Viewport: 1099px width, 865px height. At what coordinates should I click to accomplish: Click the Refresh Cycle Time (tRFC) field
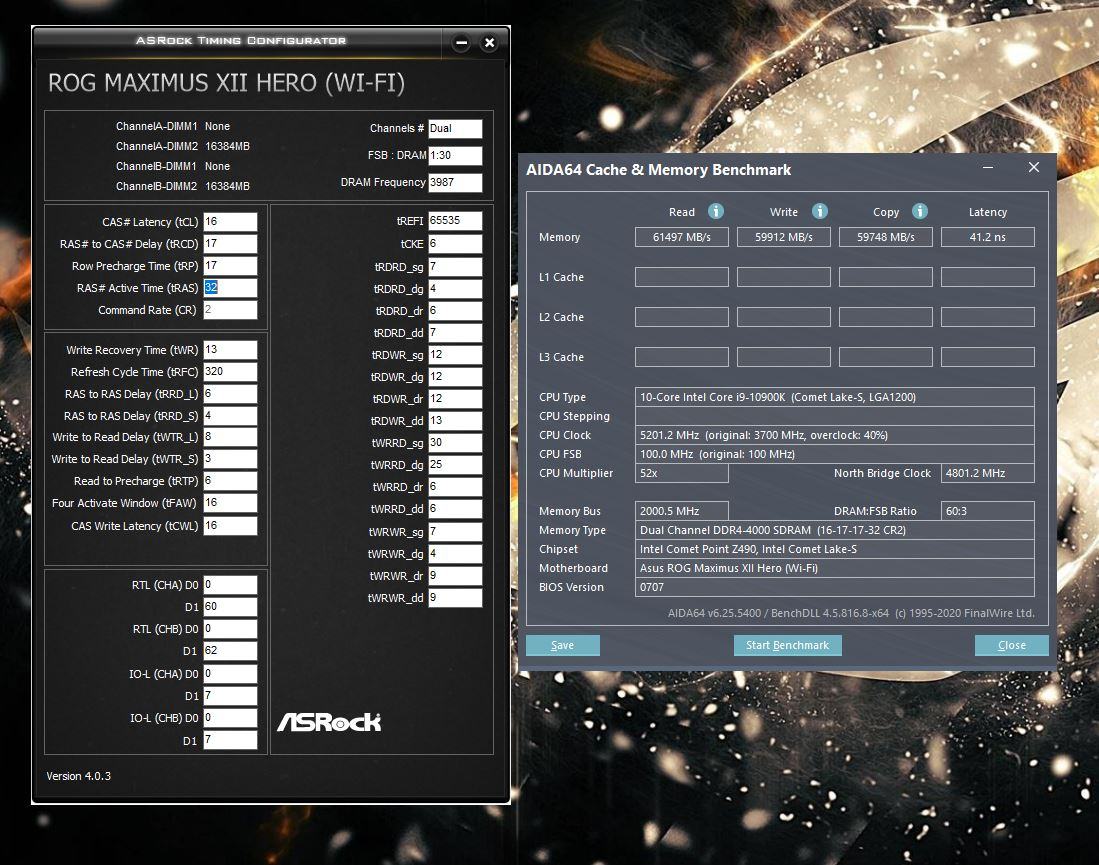tap(230, 372)
